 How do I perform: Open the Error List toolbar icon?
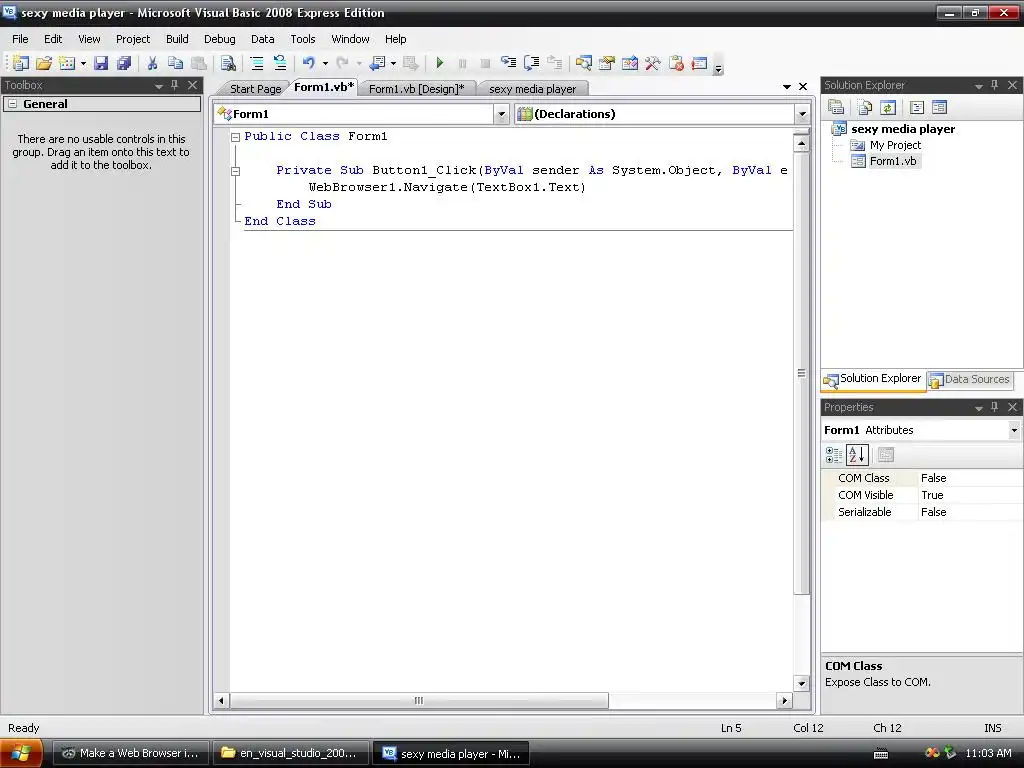point(676,63)
